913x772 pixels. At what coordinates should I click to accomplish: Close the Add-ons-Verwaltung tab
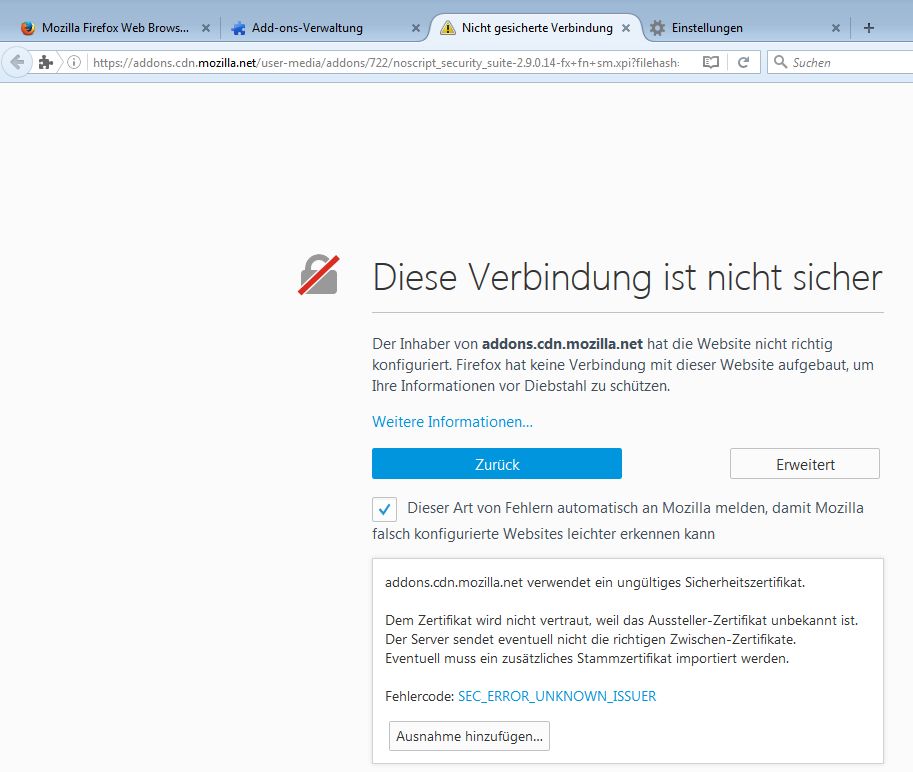415,28
